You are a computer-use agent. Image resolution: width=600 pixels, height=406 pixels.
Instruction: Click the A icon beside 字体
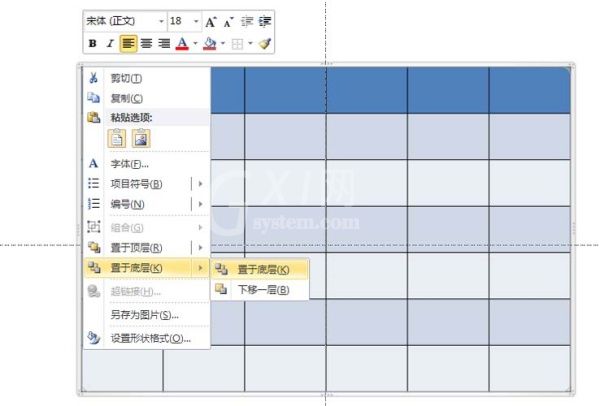[93, 164]
